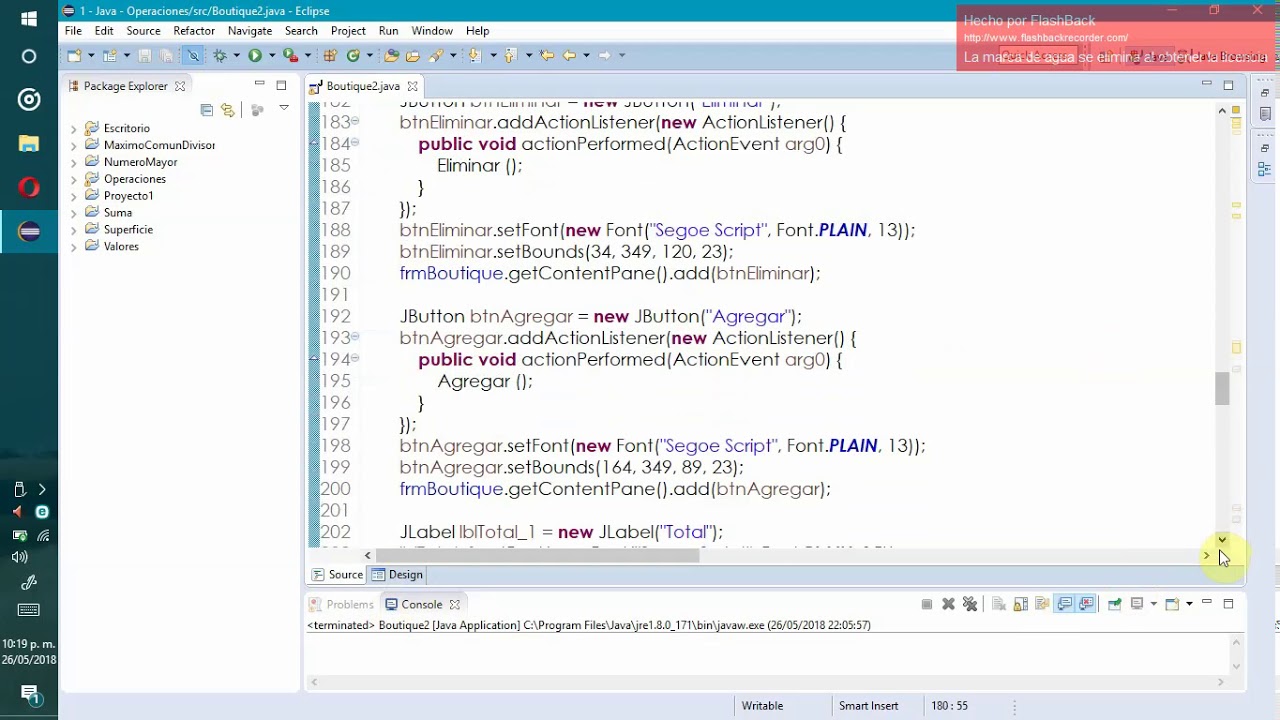Open the Run button dropdown arrow
Image resolution: width=1280 pixels, height=720 pixels.
(x=272, y=55)
